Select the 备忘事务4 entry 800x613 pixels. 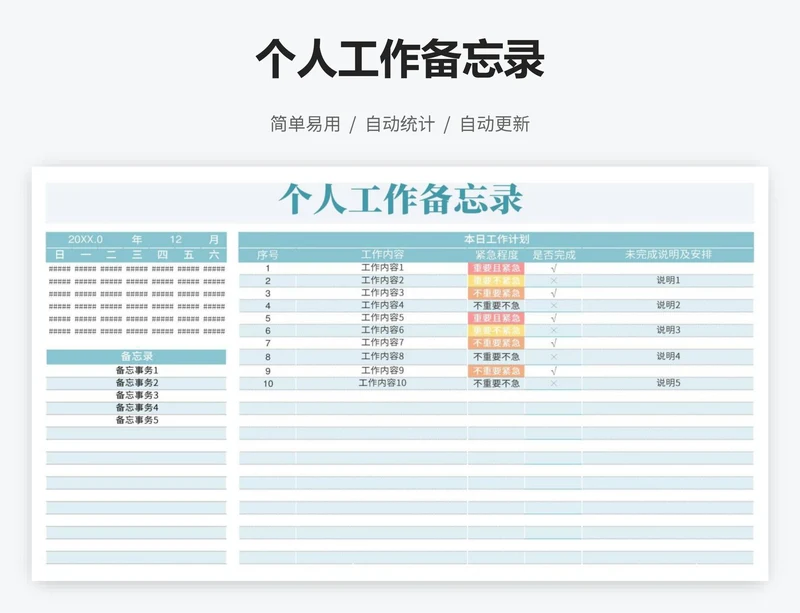point(137,408)
